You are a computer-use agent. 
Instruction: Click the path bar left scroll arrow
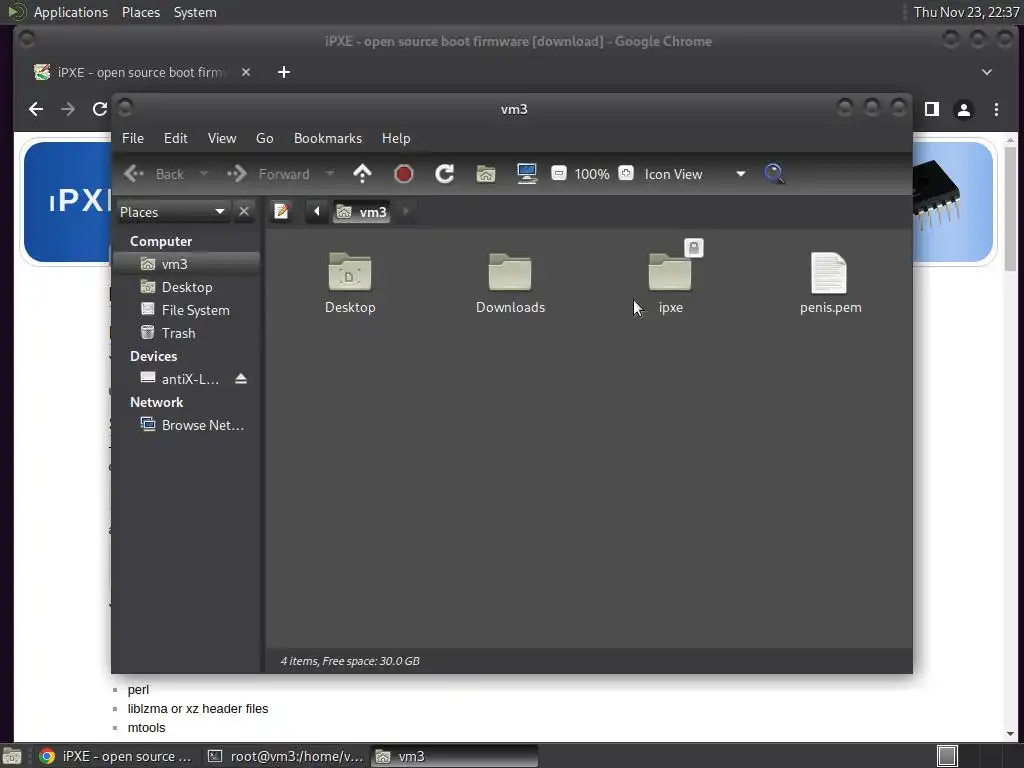(317, 212)
